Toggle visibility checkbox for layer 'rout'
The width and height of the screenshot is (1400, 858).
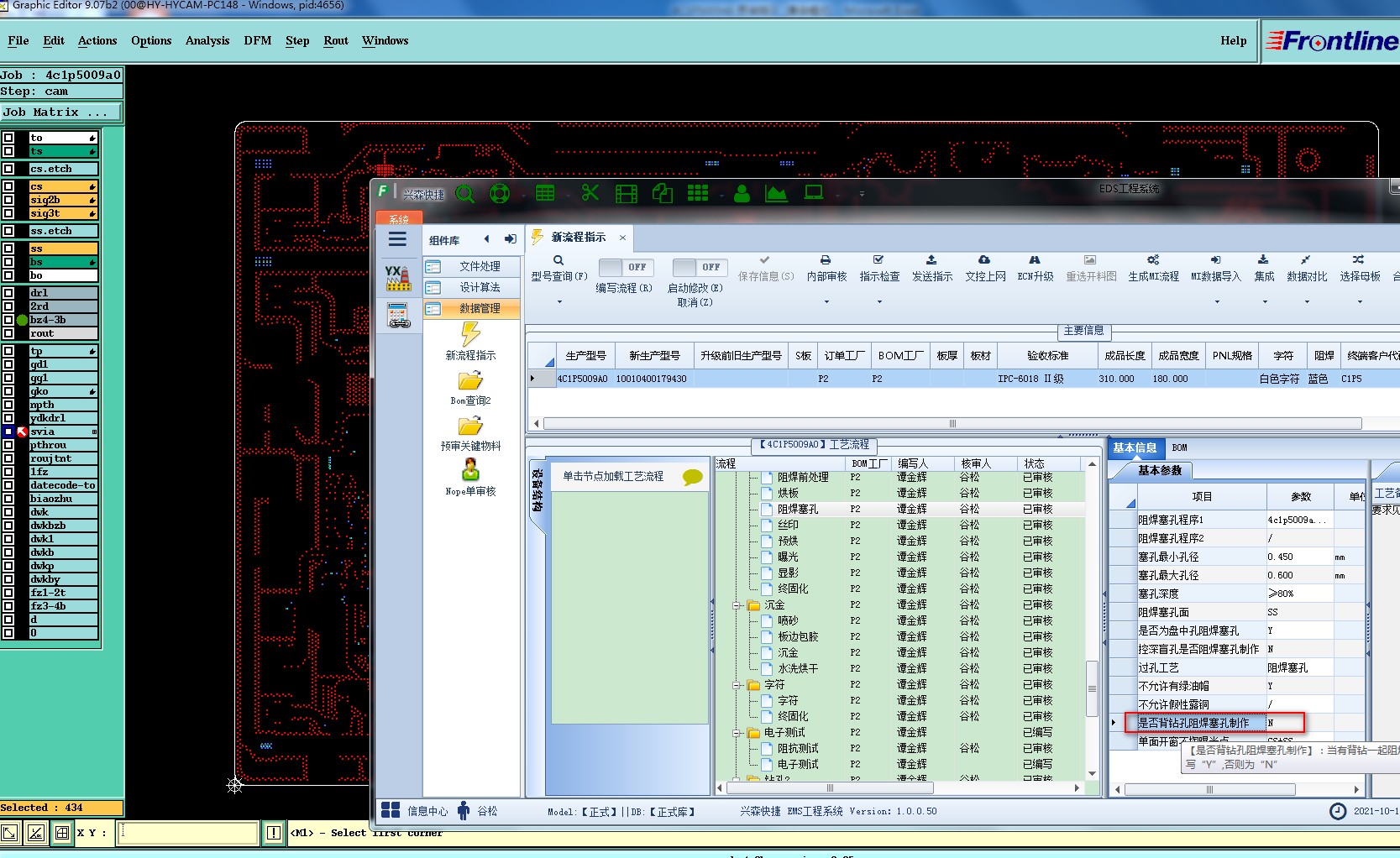tap(8, 333)
